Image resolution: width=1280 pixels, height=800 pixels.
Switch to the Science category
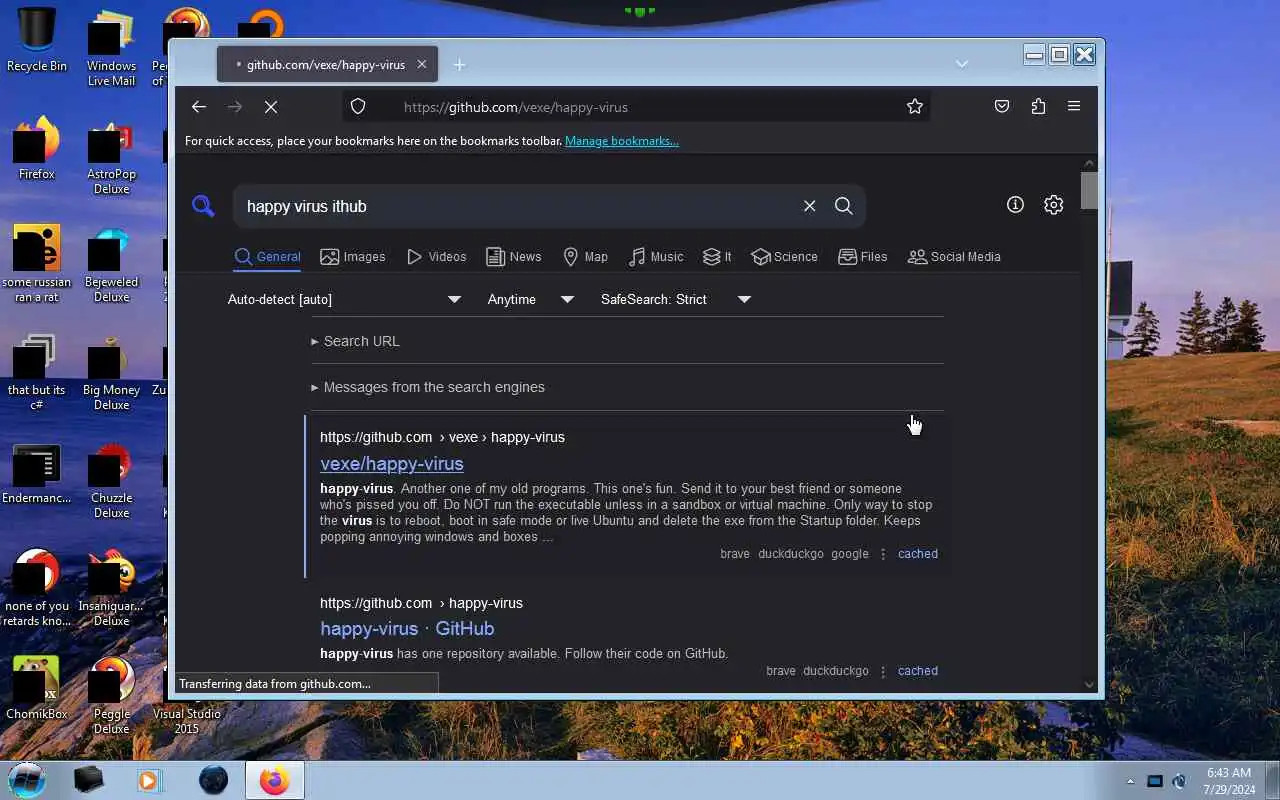point(784,257)
